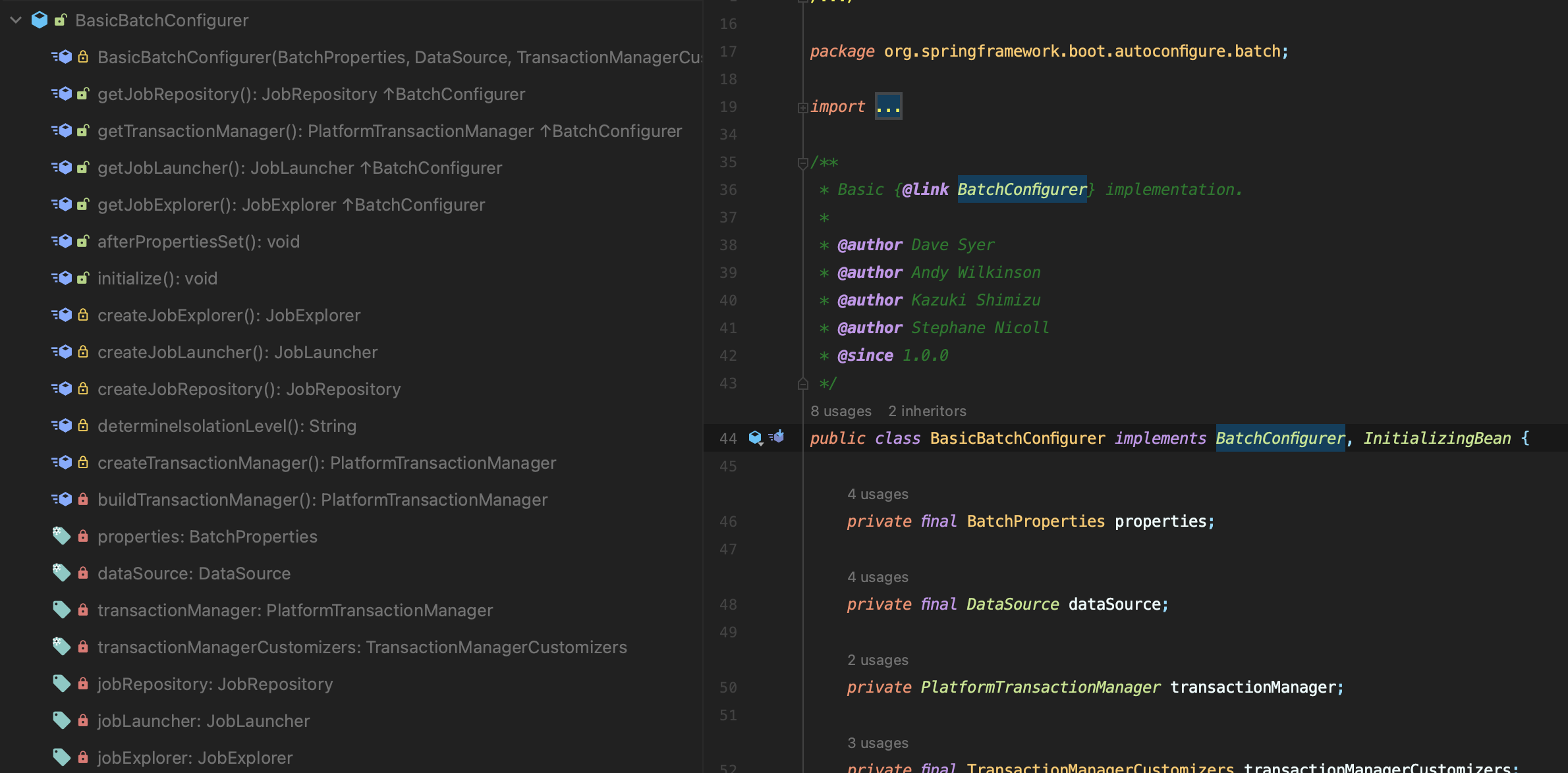Click line number 46 in gutter
Screen dimensions: 1568x773
(x=727, y=522)
